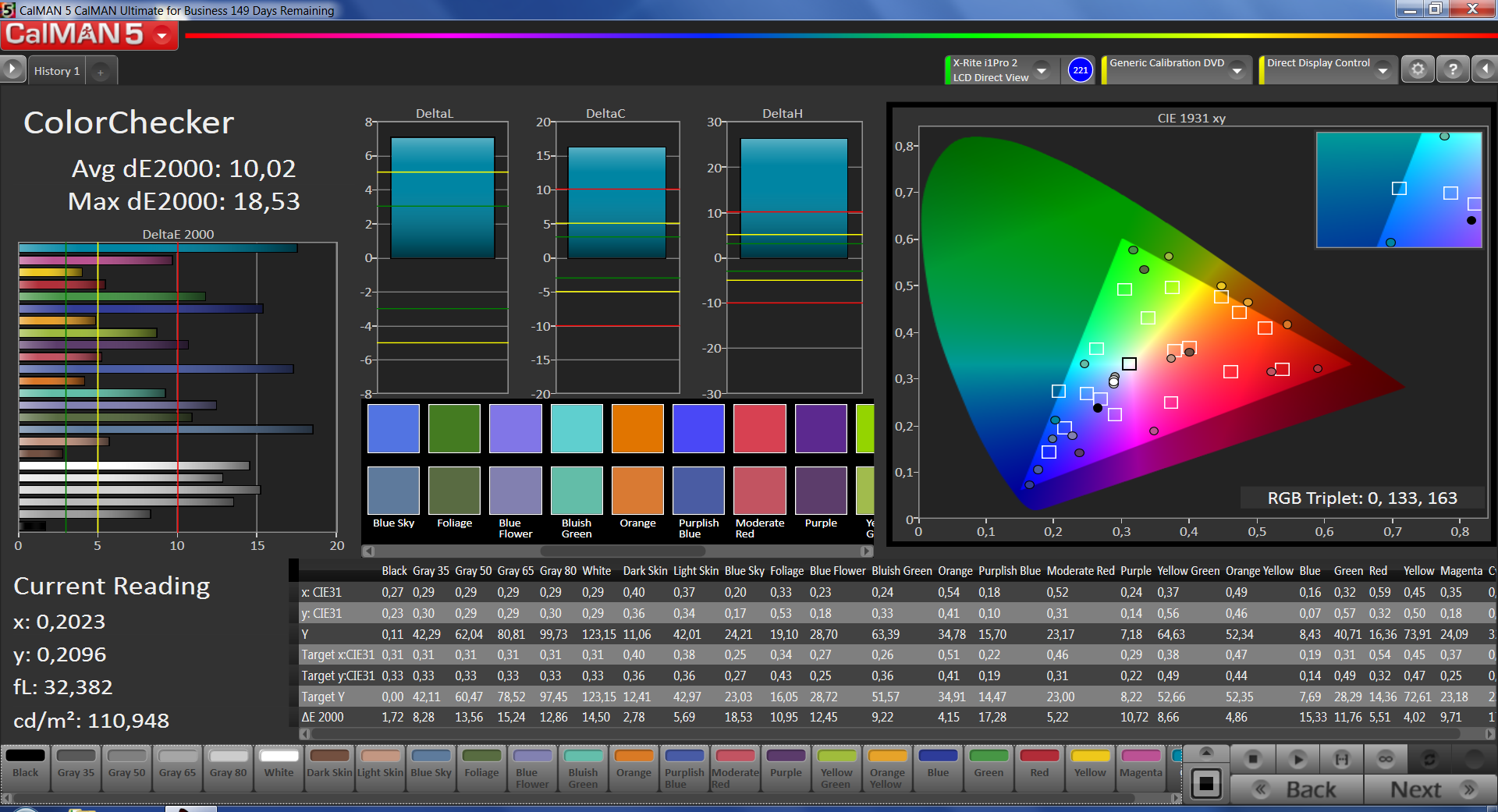Click the cd/m²: 110,948 reading
Viewport: 1498px width, 812px height.
point(91,720)
